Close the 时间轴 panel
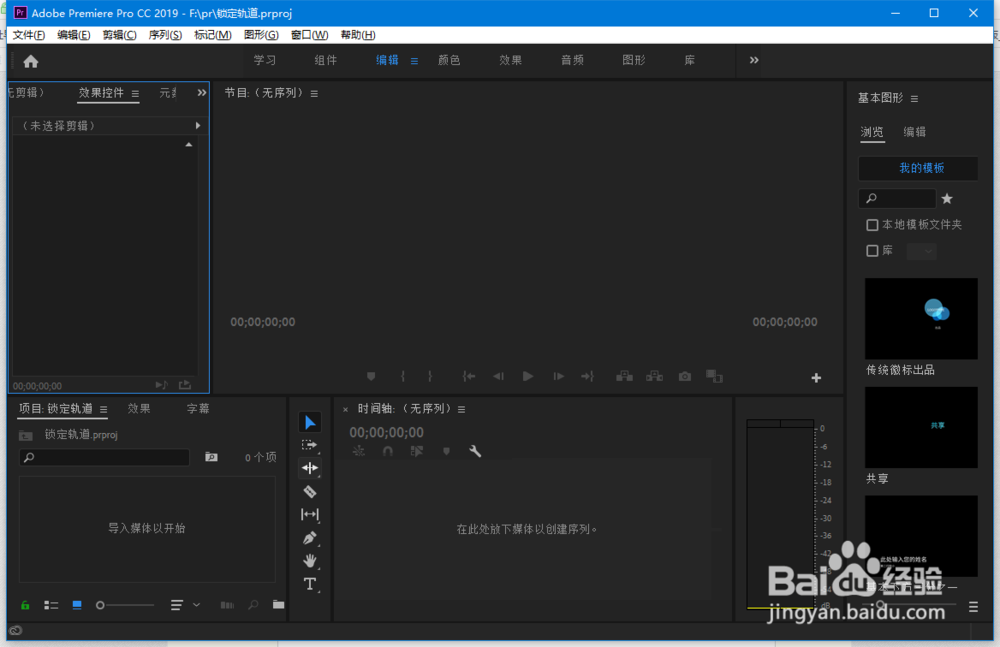1000x647 pixels. click(x=345, y=410)
